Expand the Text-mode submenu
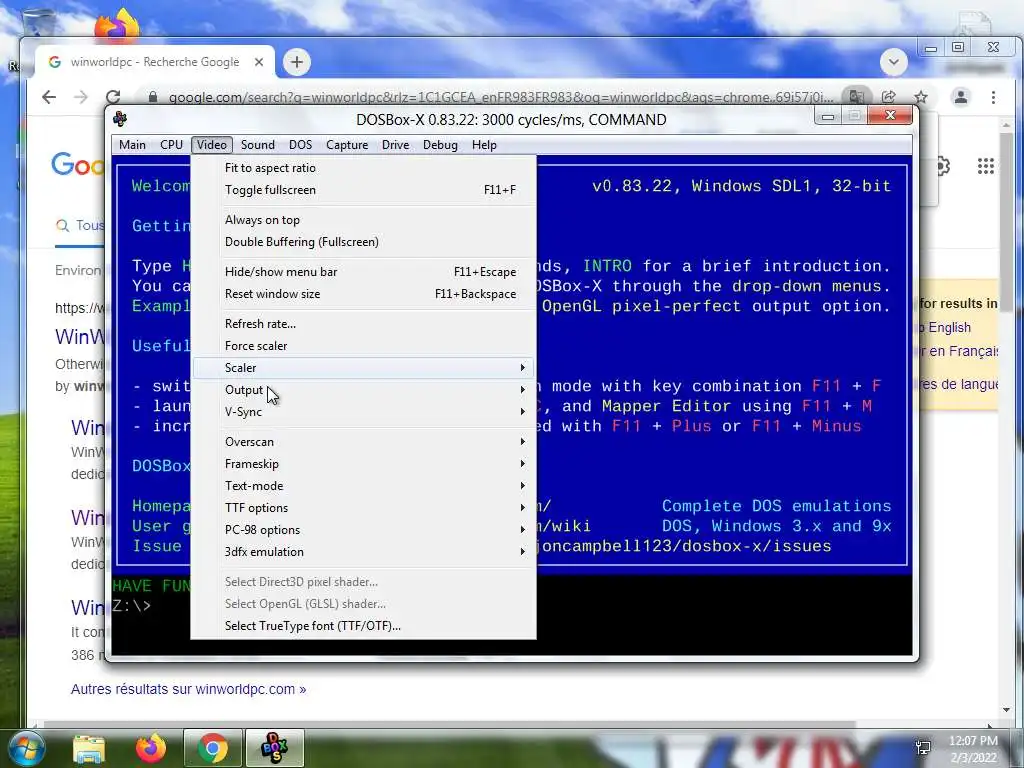The height and width of the screenshot is (768, 1024). pos(363,486)
